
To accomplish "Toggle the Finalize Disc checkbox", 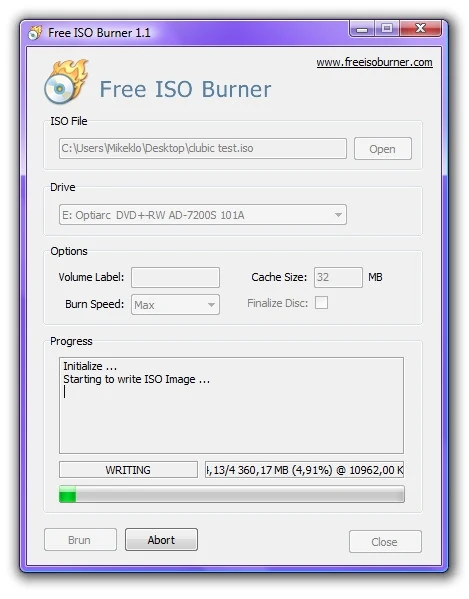I will click(321, 303).
